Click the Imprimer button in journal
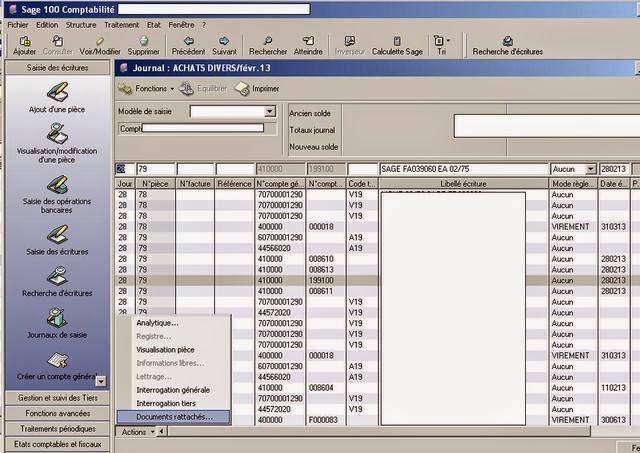 click(x=257, y=89)
